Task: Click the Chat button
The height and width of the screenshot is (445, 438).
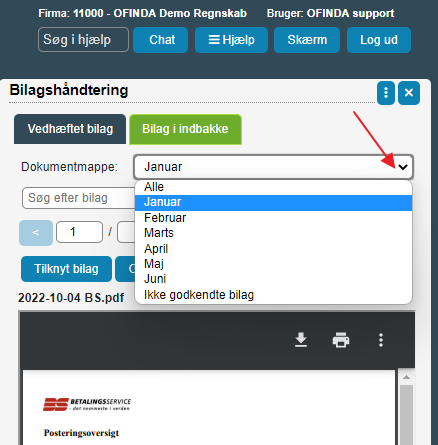Action: tap(161, 40)
